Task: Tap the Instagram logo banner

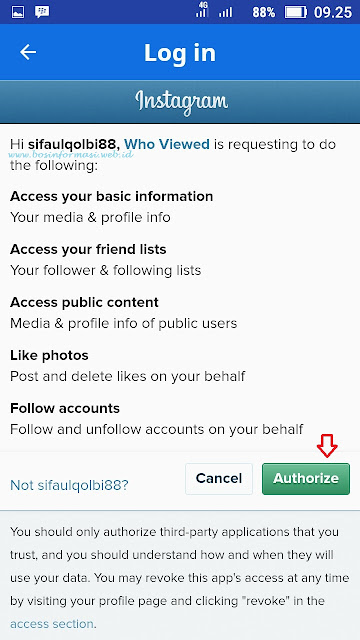Action: tap(180, 102)
